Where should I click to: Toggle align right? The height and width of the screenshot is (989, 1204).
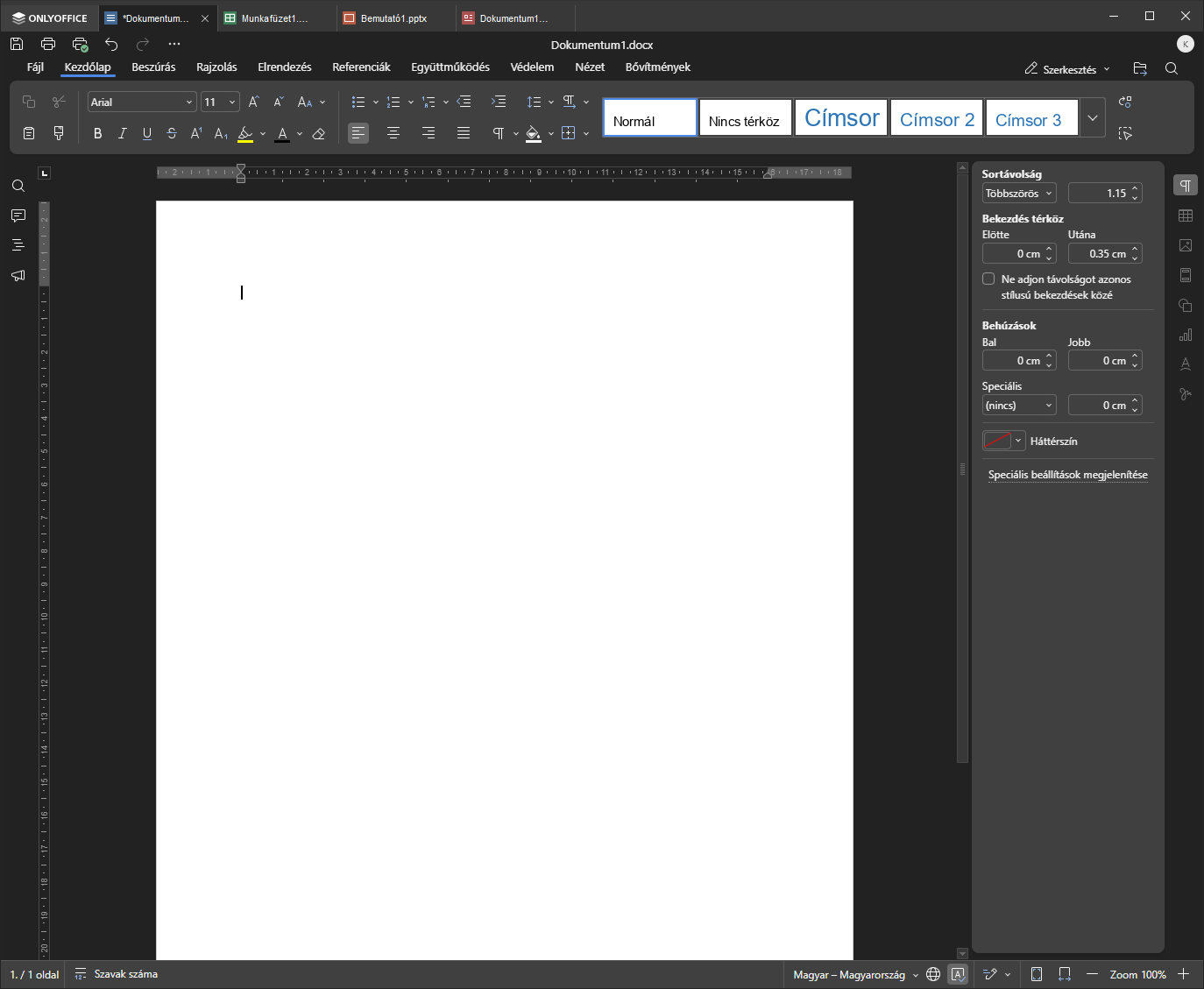click(428, 133)
